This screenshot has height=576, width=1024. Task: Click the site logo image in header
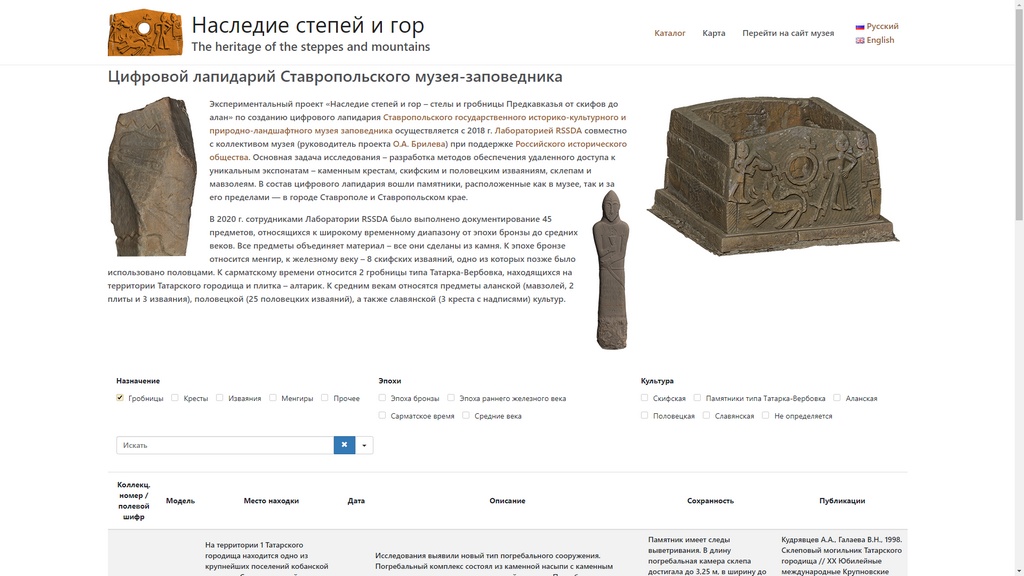(x=145, y=33)
